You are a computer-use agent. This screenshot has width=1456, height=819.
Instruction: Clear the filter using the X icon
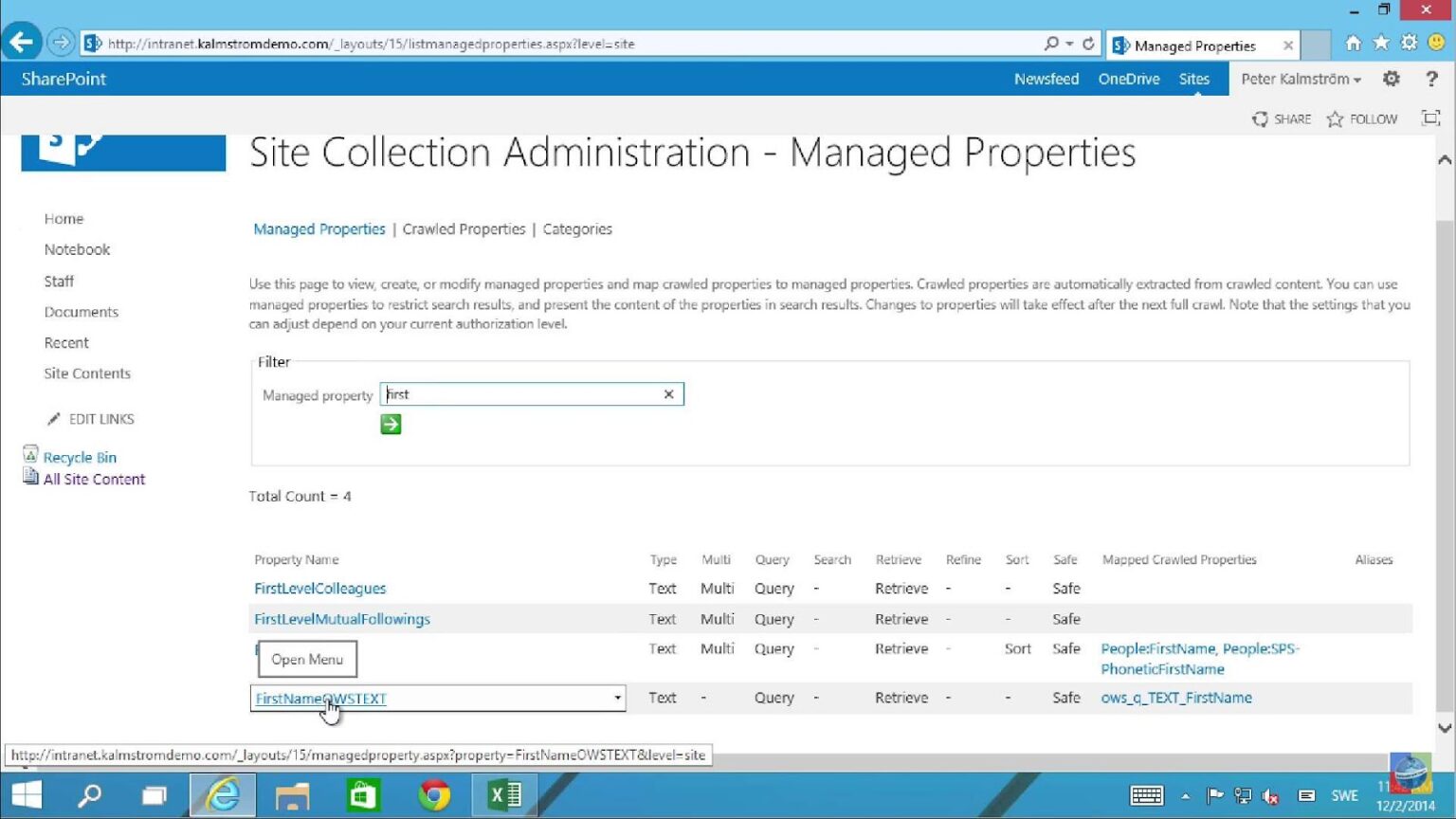[x=669, y=393]
